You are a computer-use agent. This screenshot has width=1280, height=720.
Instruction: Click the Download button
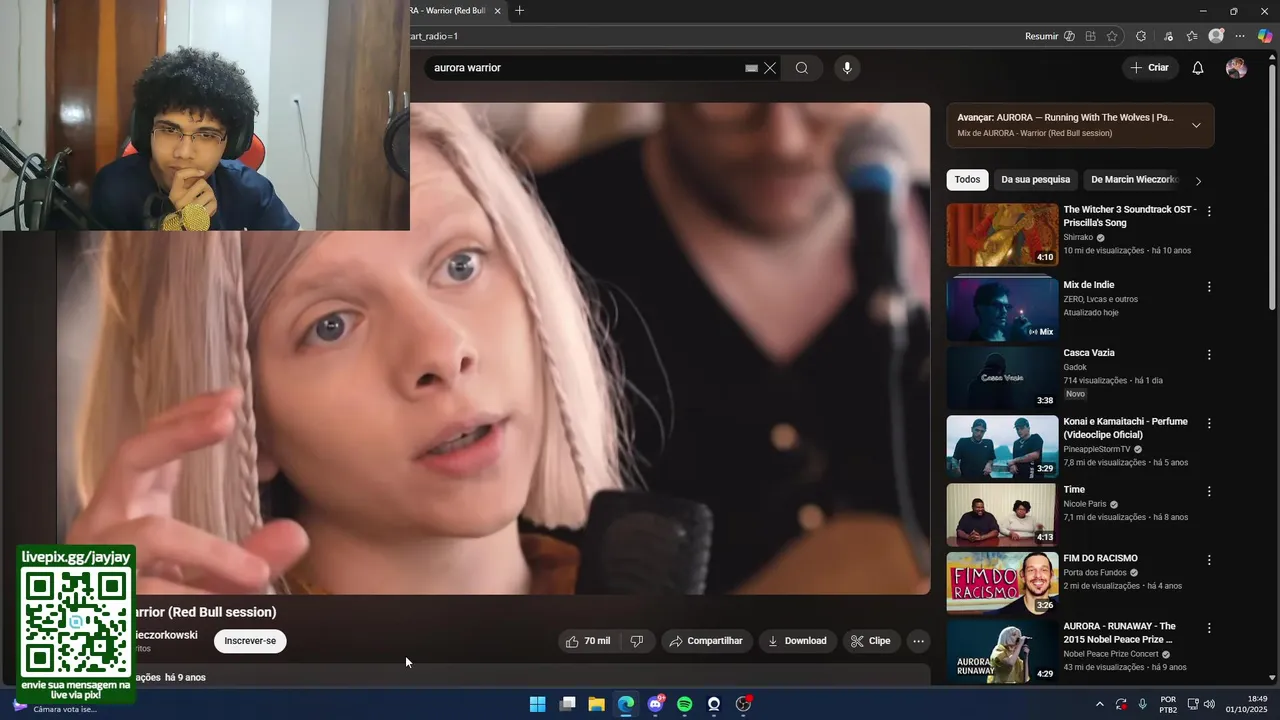(x=797, y=641)
